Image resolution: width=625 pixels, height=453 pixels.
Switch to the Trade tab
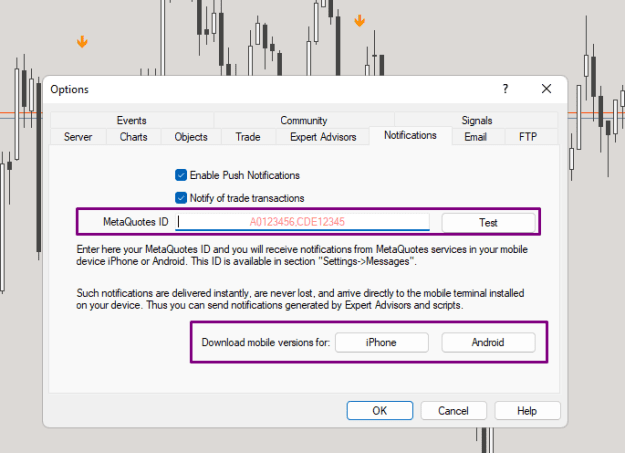point(248,137)
